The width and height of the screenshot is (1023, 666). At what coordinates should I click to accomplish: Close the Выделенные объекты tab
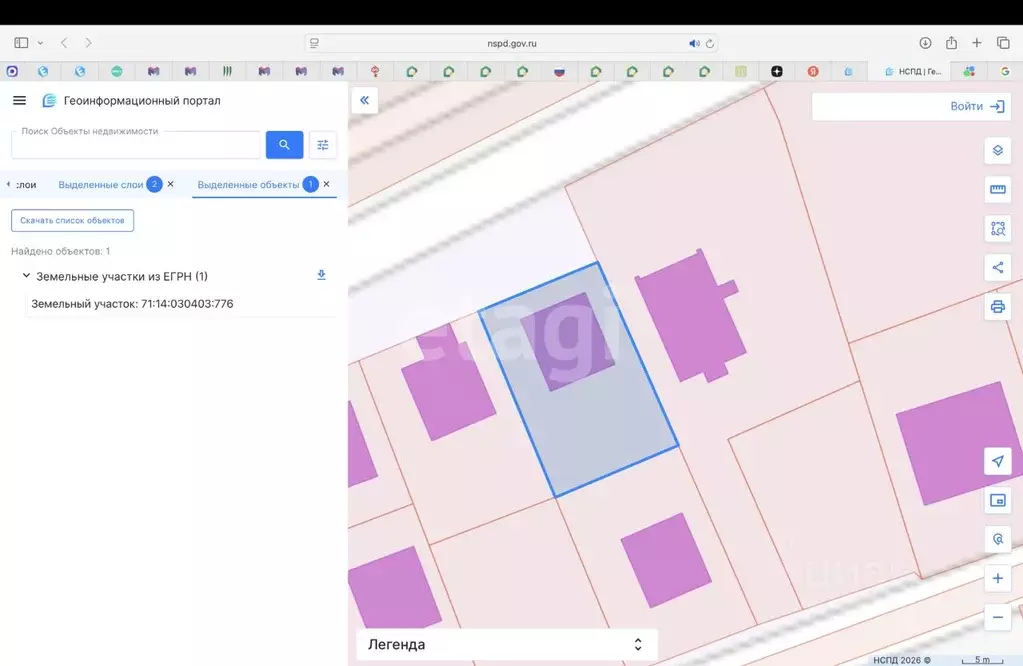click(x=327, y=185)
